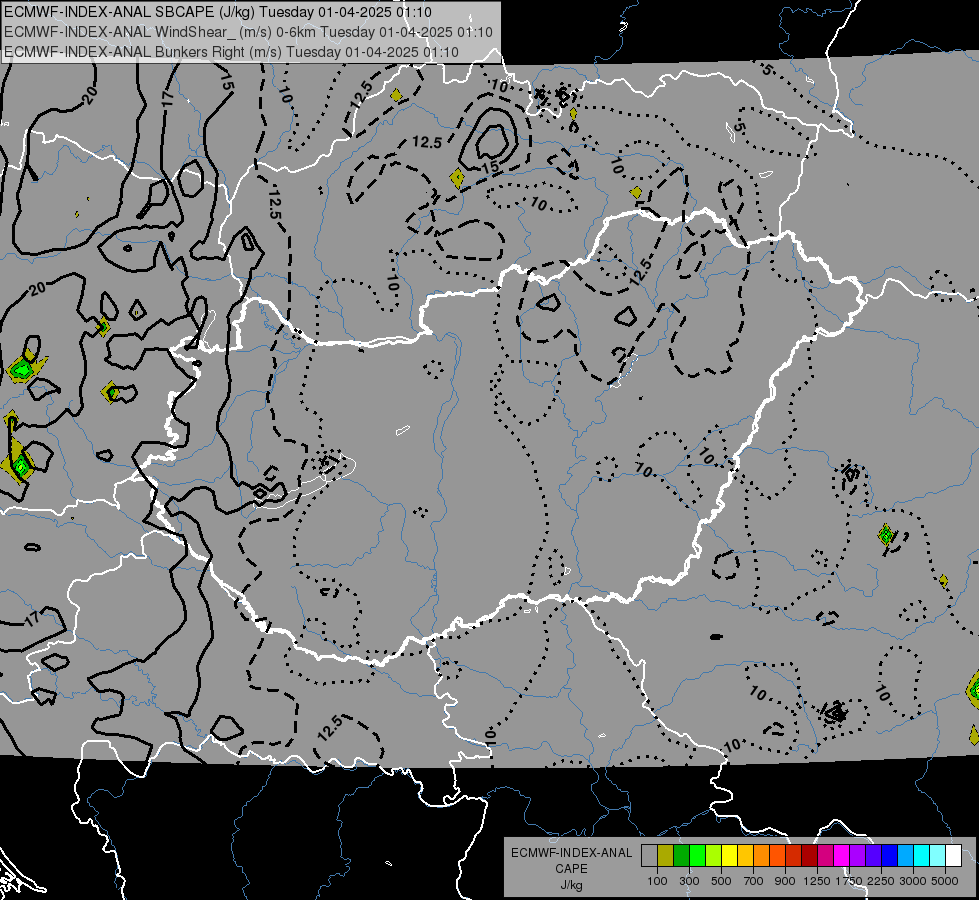Click legend scale value 500
This screenshot has height=900, width=979.
pos(721,881)
